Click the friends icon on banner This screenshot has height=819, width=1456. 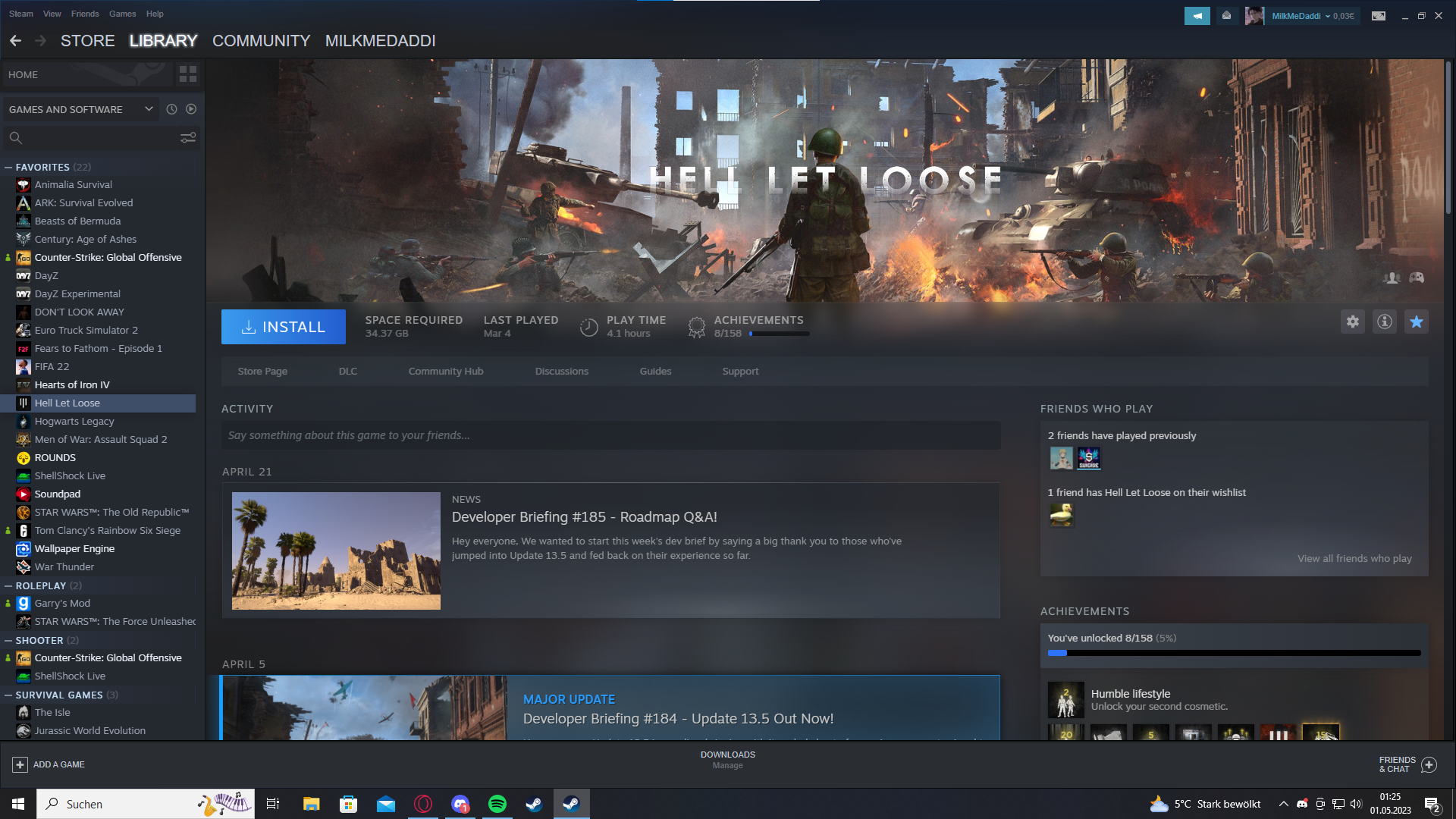click(x=1392, y=278)
